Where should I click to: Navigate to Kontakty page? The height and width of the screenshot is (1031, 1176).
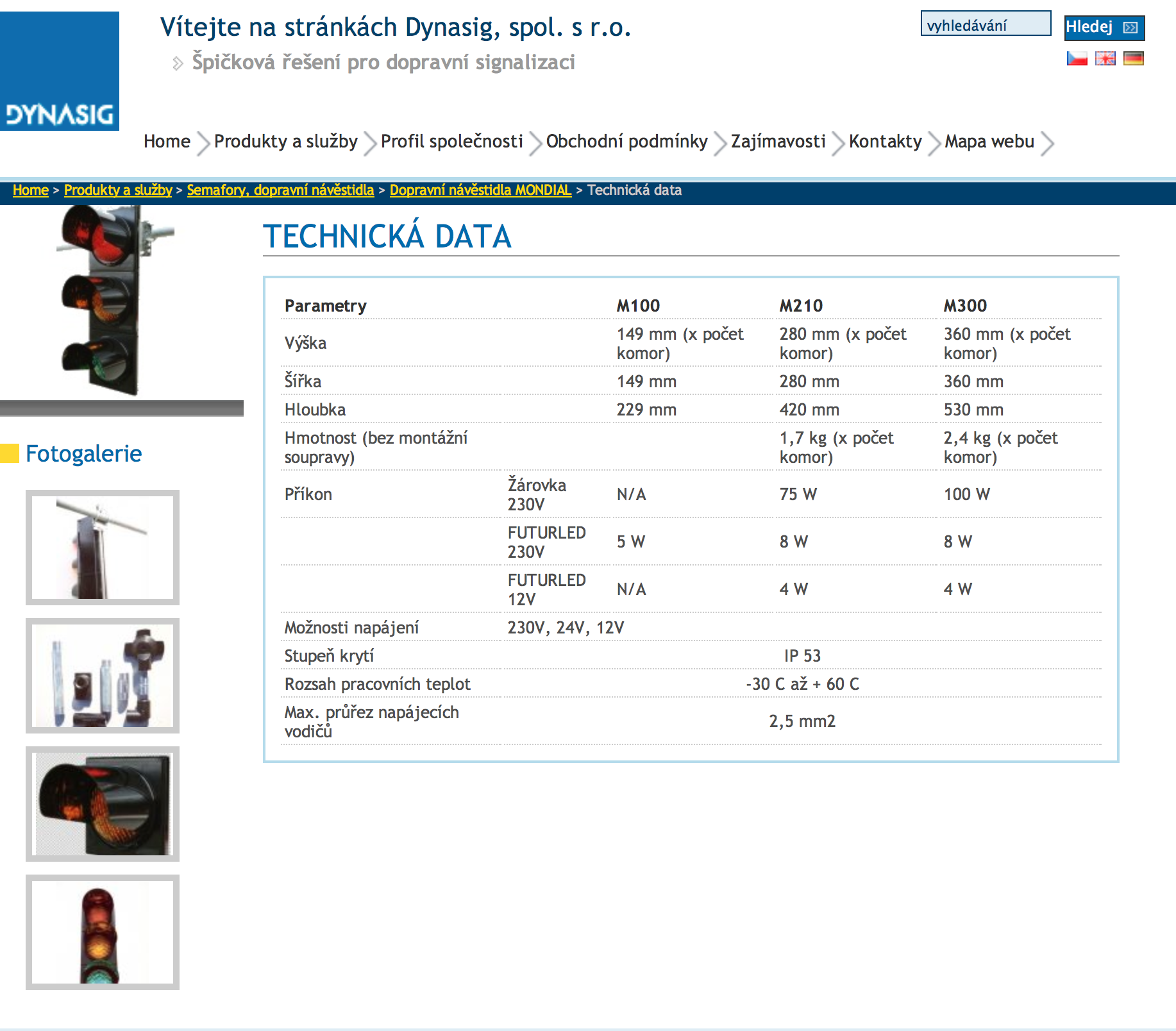(x=885, y=141)
